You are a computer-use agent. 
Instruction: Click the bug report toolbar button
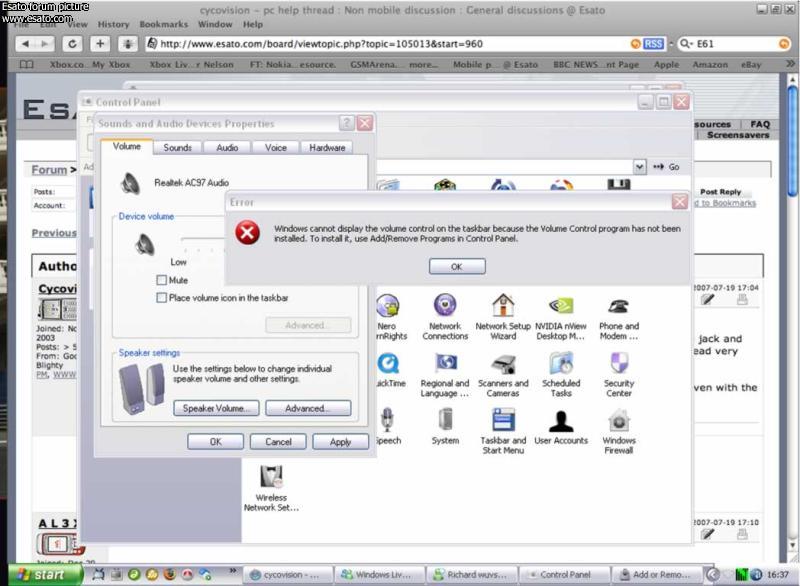(128, 44)
